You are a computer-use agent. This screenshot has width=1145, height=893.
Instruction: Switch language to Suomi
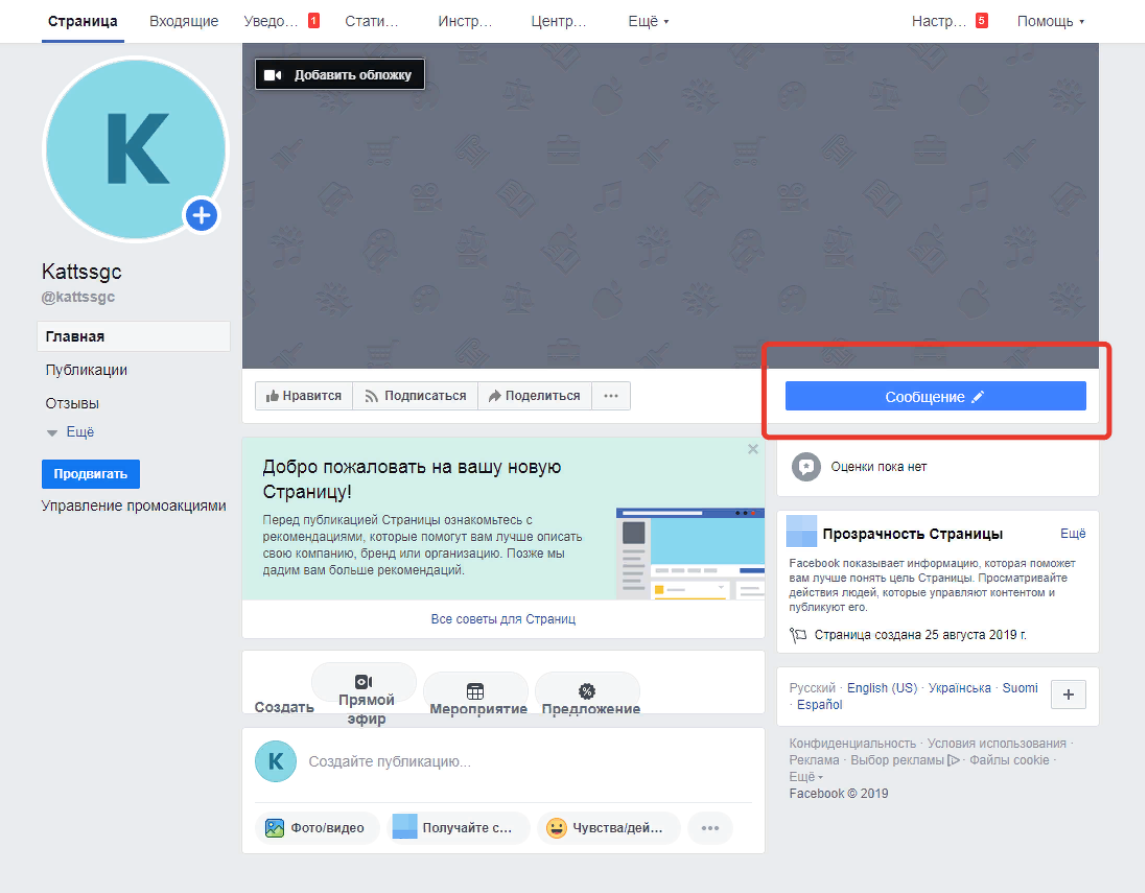coord(1019,688)
